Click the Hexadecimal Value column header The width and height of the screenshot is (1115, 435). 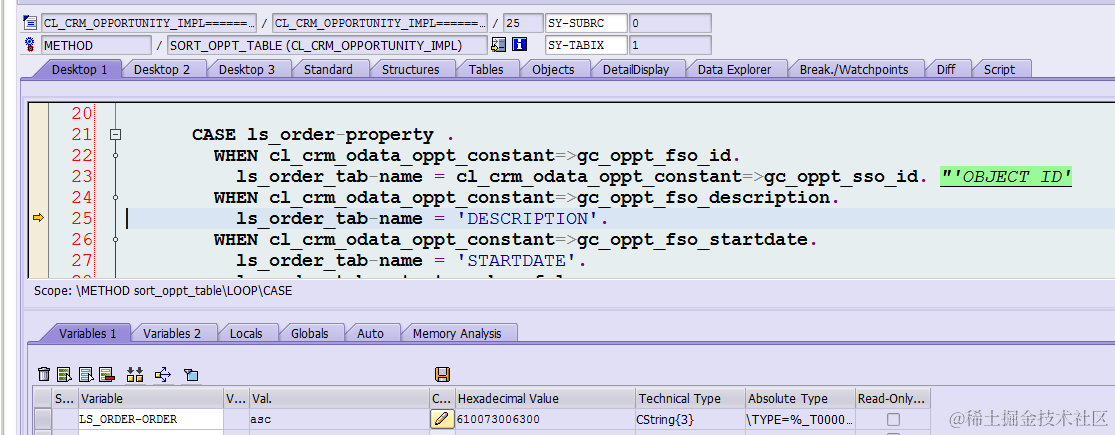[545, 399]
